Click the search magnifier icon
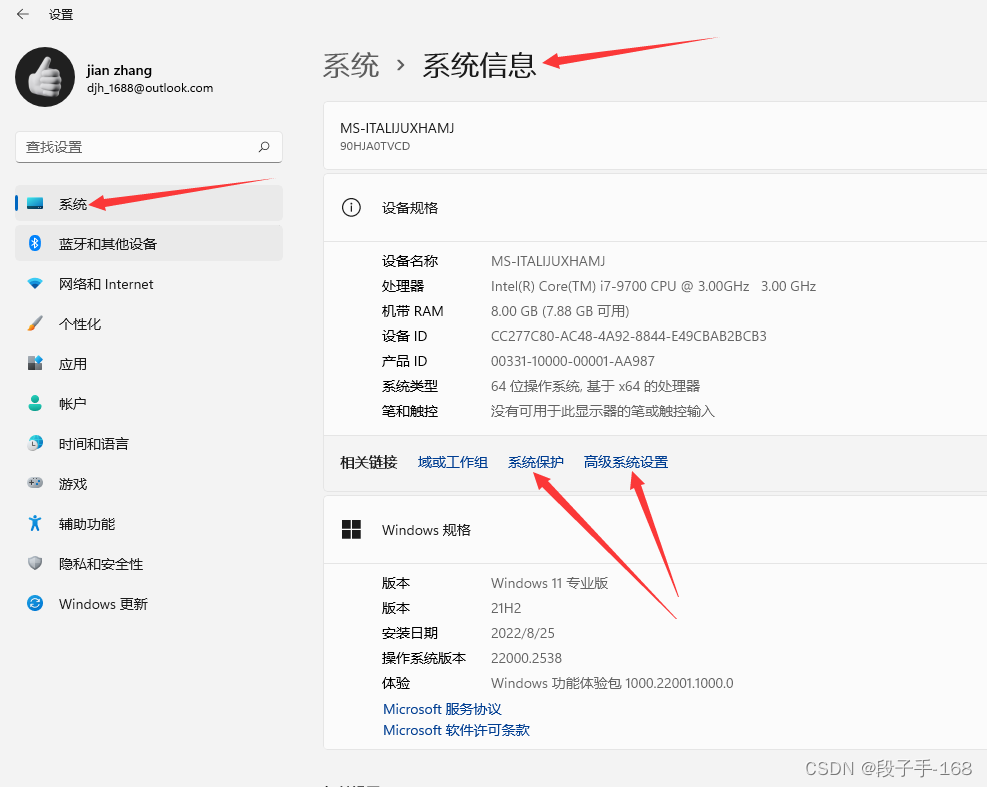987x787 pixels. pyautogui.click(x=264, y=147)
